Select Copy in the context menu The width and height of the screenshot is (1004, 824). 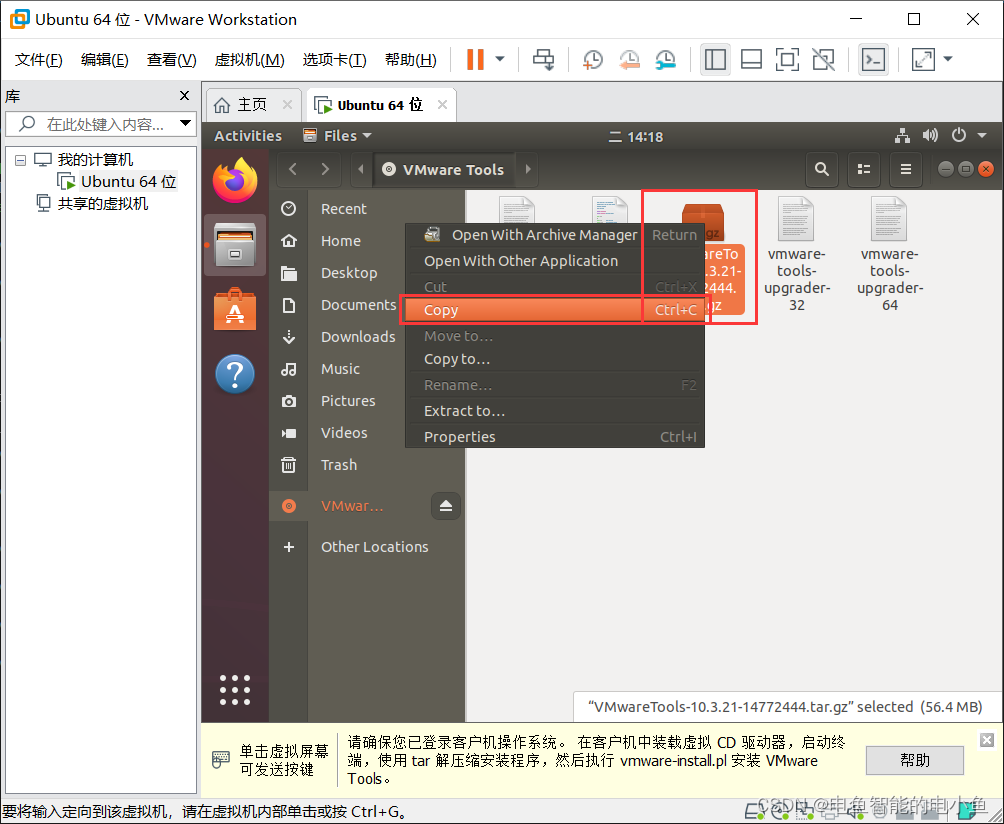coord(555,310)
